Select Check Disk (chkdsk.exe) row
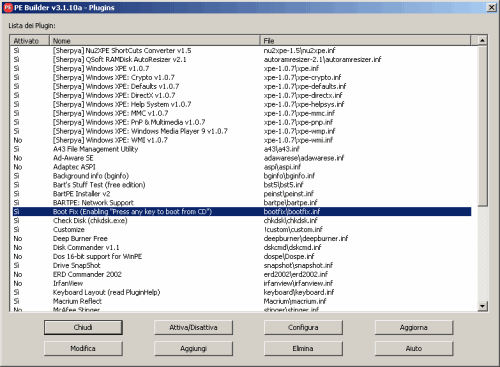The image size is (500, 367). click(242, 221)
